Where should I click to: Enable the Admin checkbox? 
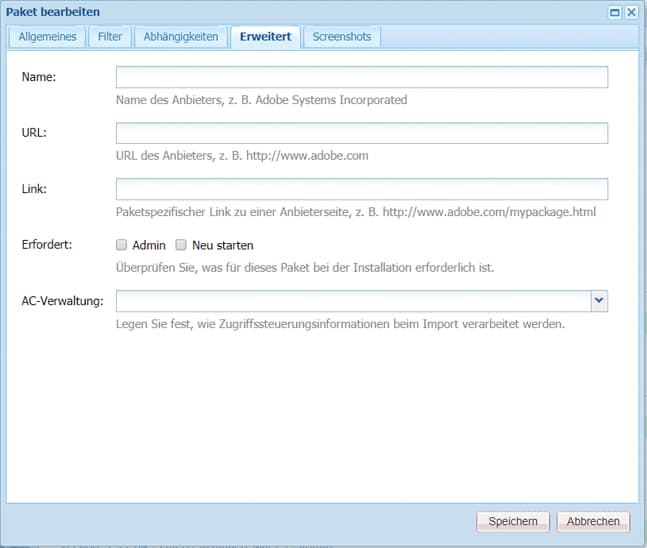click(x=121, y=245)
